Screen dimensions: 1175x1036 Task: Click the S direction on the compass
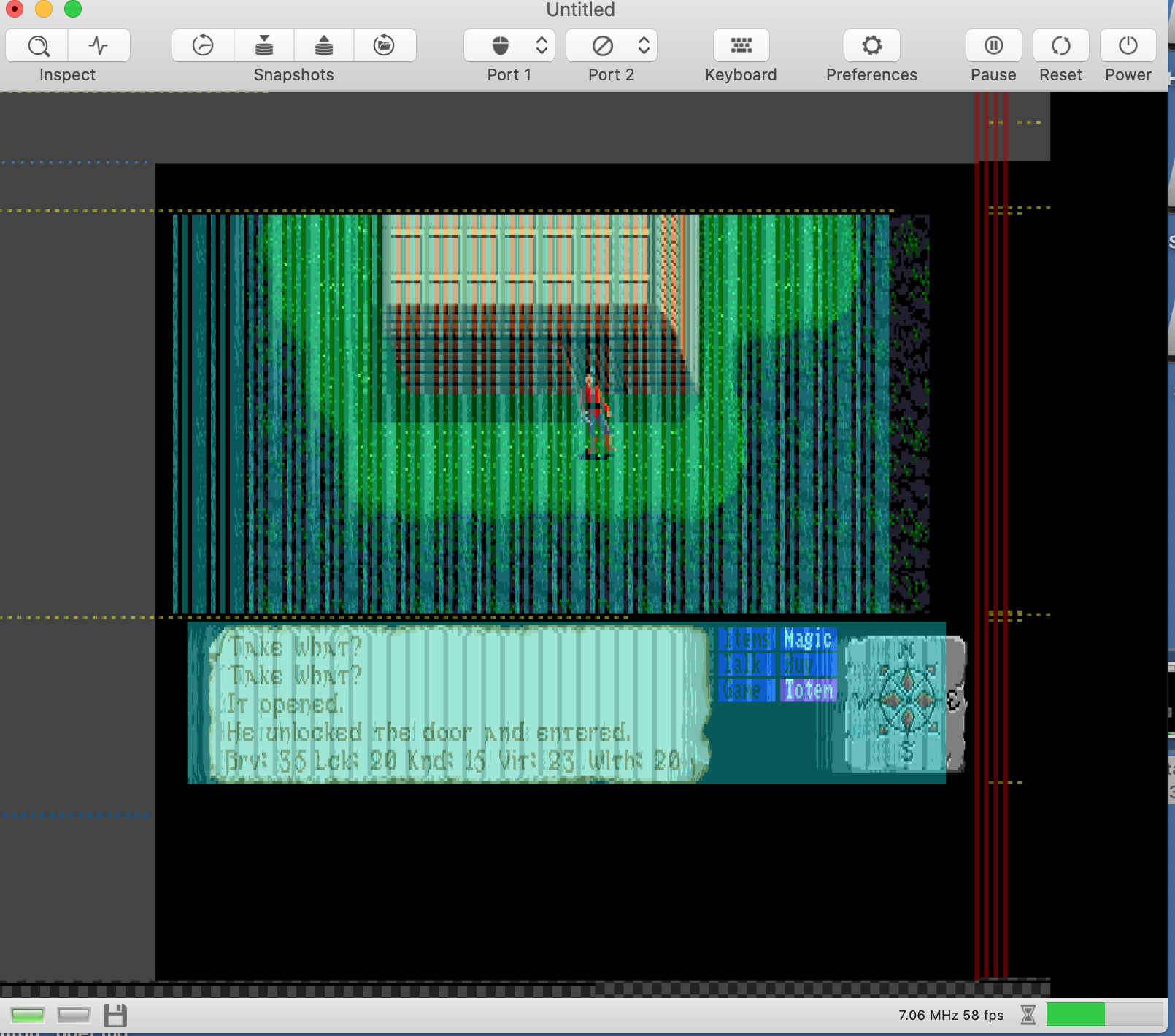906,751
